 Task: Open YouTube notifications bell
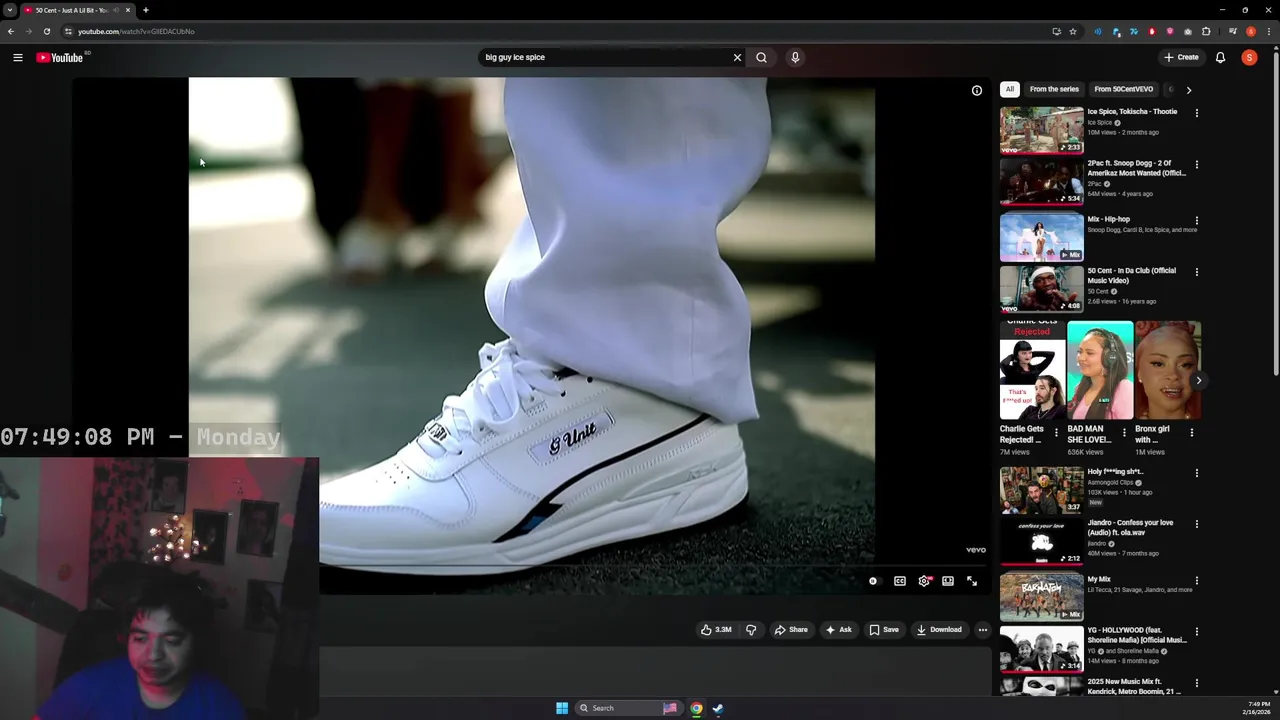[x=1220, y=57]
